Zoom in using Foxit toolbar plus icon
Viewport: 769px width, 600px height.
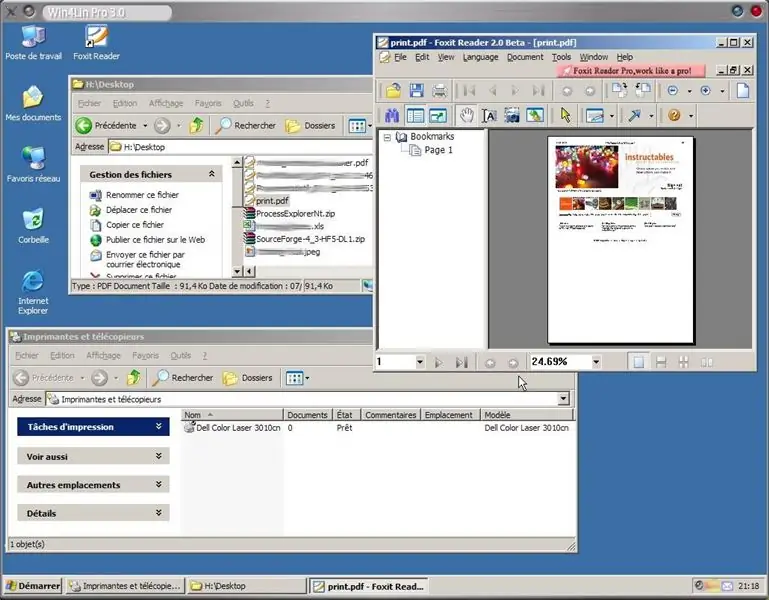[x=706, y=91]
